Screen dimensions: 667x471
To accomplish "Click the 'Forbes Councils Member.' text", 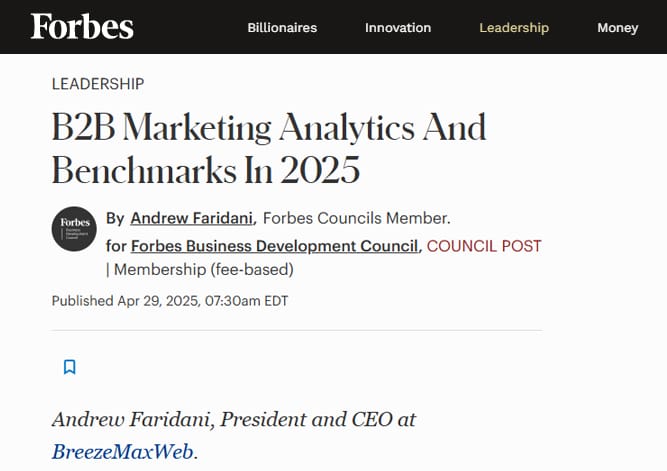I will coord(356,218).
